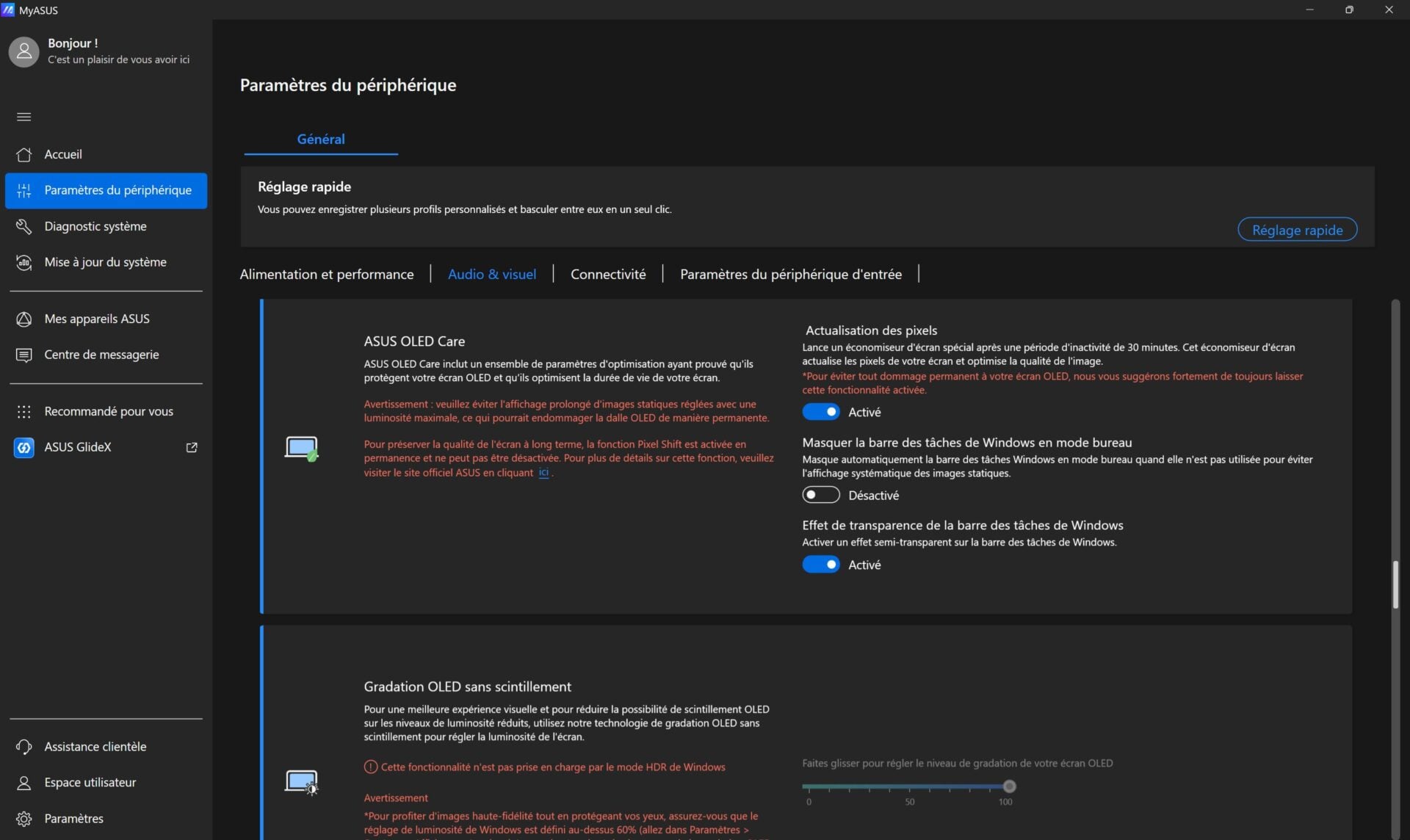Viewport: 1410px width, 840px height.
Task: Disable Actualisation des pixels toggle
Action: coord(820,412)
